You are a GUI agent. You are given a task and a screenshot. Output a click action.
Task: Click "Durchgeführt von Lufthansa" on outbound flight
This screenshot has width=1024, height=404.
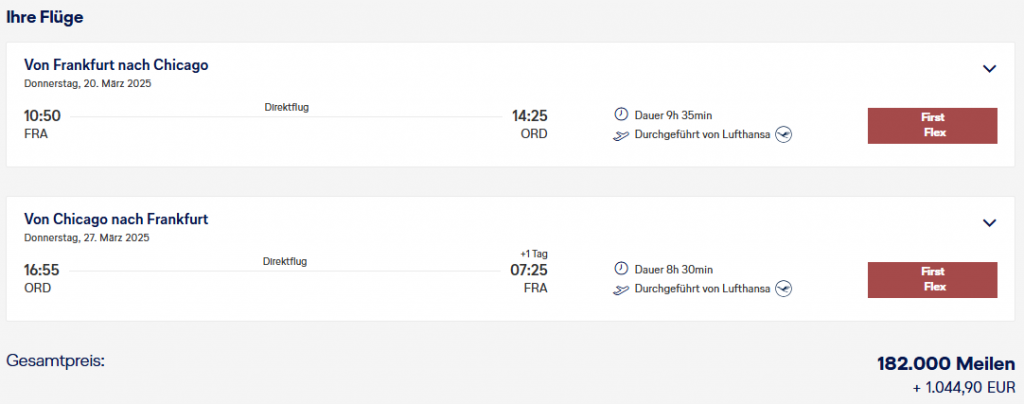point(702,135)
